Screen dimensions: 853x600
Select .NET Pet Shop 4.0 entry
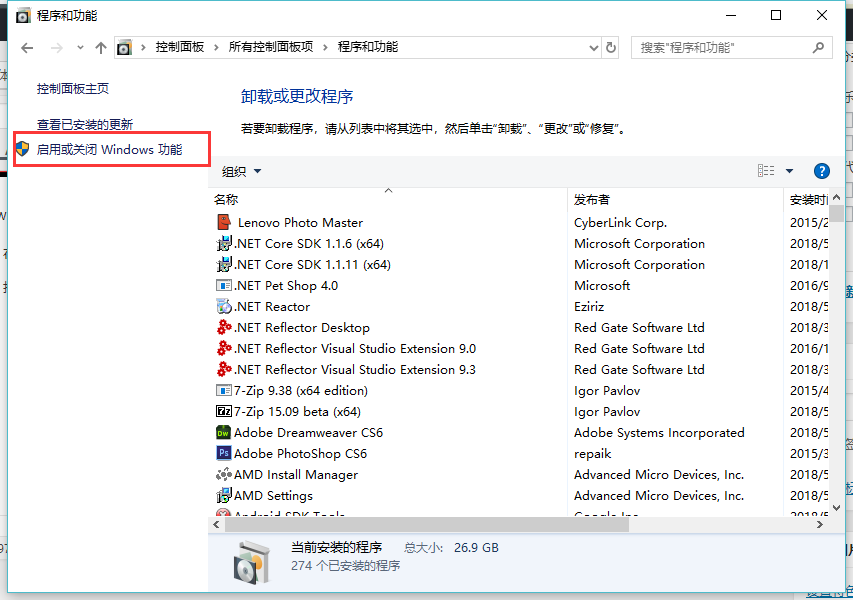click(x=286, y=286)
